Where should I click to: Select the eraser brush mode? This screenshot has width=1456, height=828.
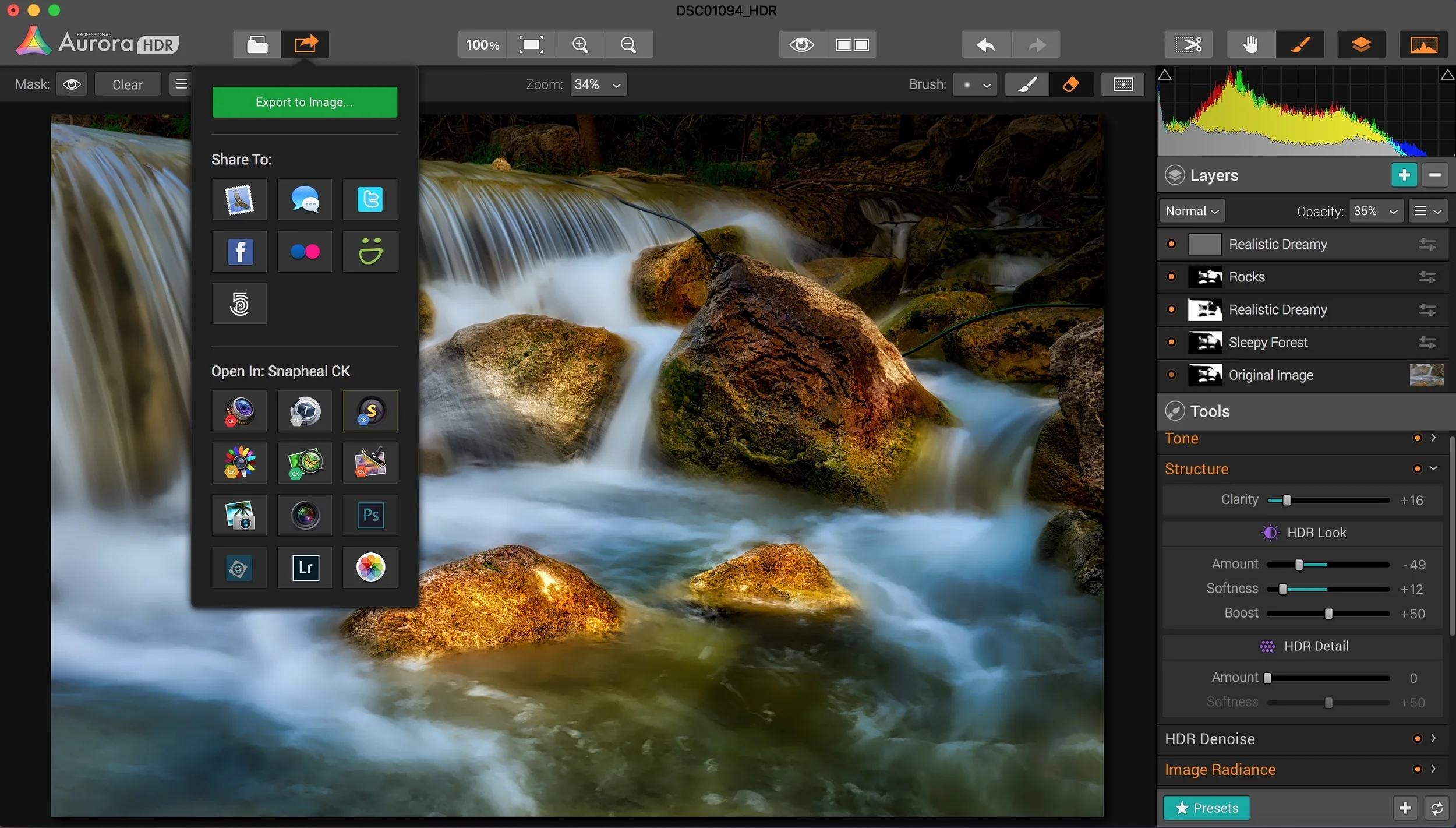[1070, 84]
